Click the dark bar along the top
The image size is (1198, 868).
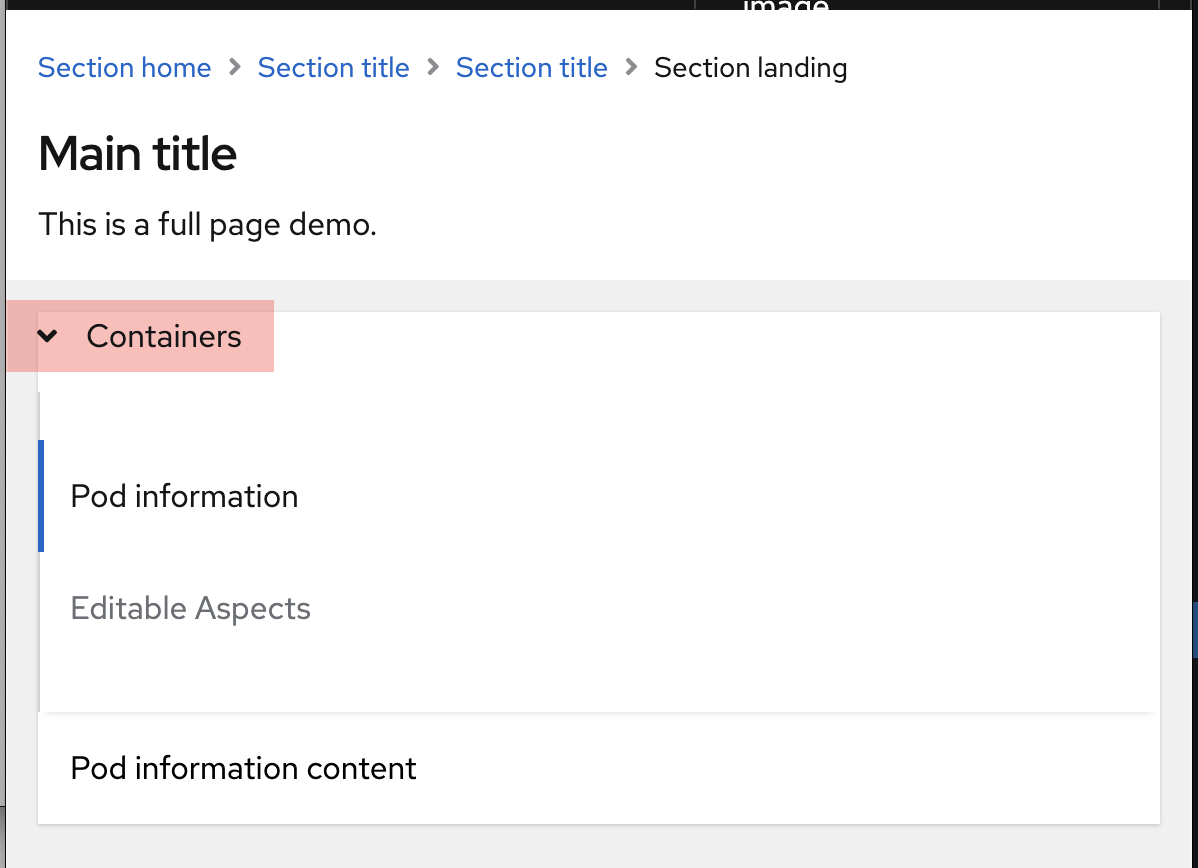[x=599, y=5]
